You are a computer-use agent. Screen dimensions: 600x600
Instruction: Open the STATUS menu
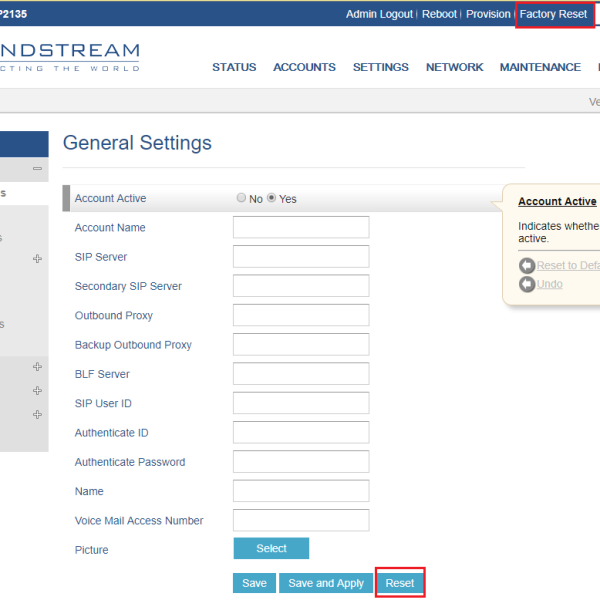point(234,67)
